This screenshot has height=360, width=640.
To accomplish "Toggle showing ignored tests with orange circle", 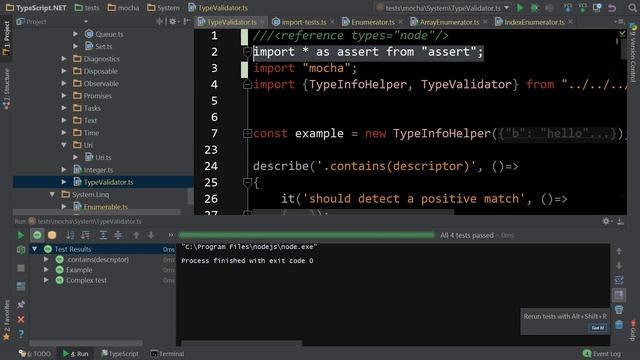I will point(52,235).
